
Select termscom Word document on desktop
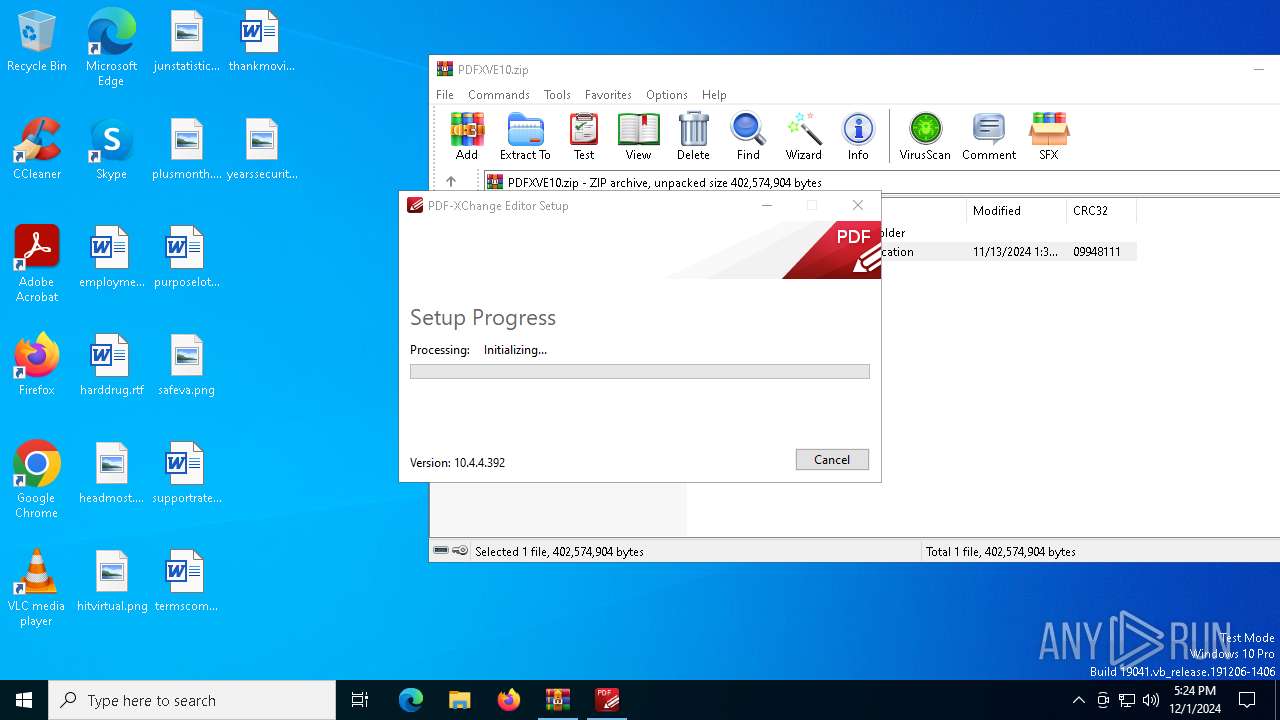[x=186, y=581]
